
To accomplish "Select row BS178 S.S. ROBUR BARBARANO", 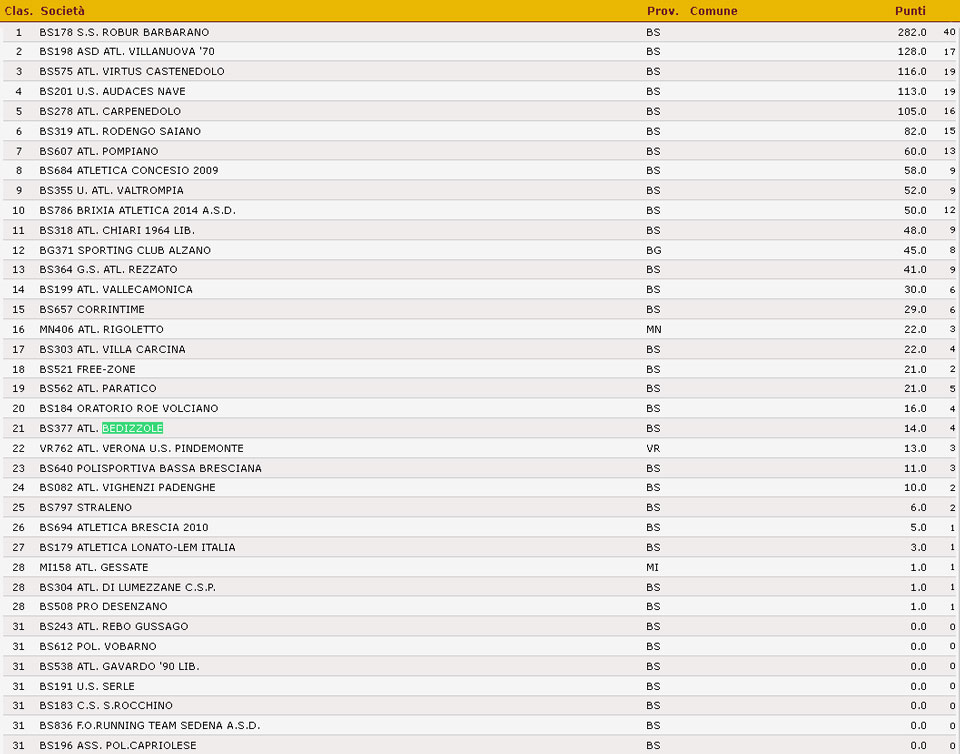I will (480, 32).
